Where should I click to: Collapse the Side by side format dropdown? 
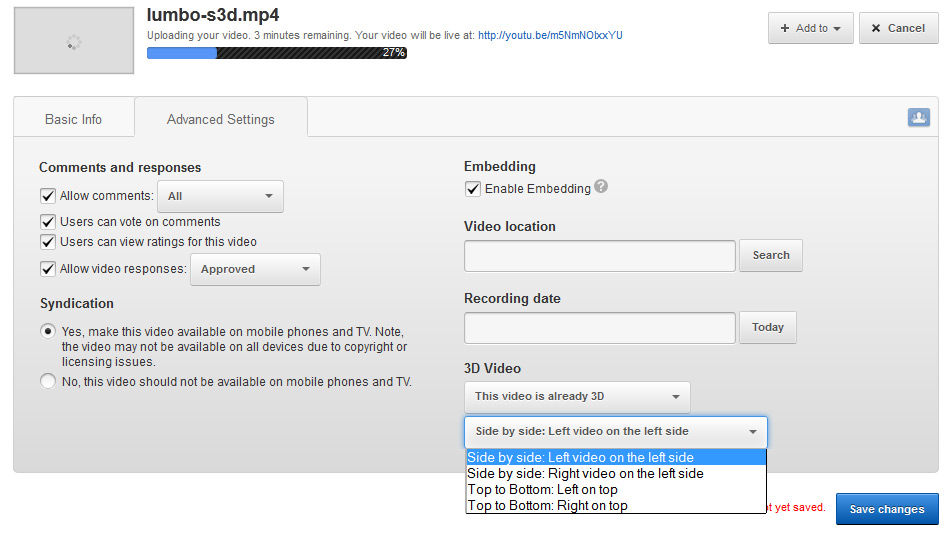(616, 431)
